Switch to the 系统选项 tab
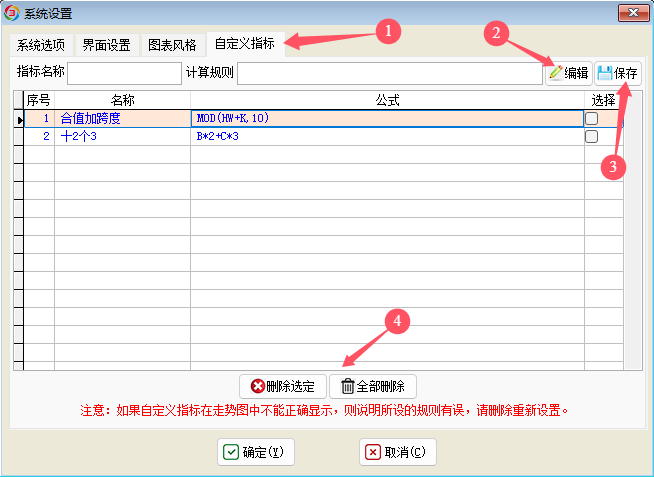The width and height of the screenshot is (654, 477). (41, 45)
